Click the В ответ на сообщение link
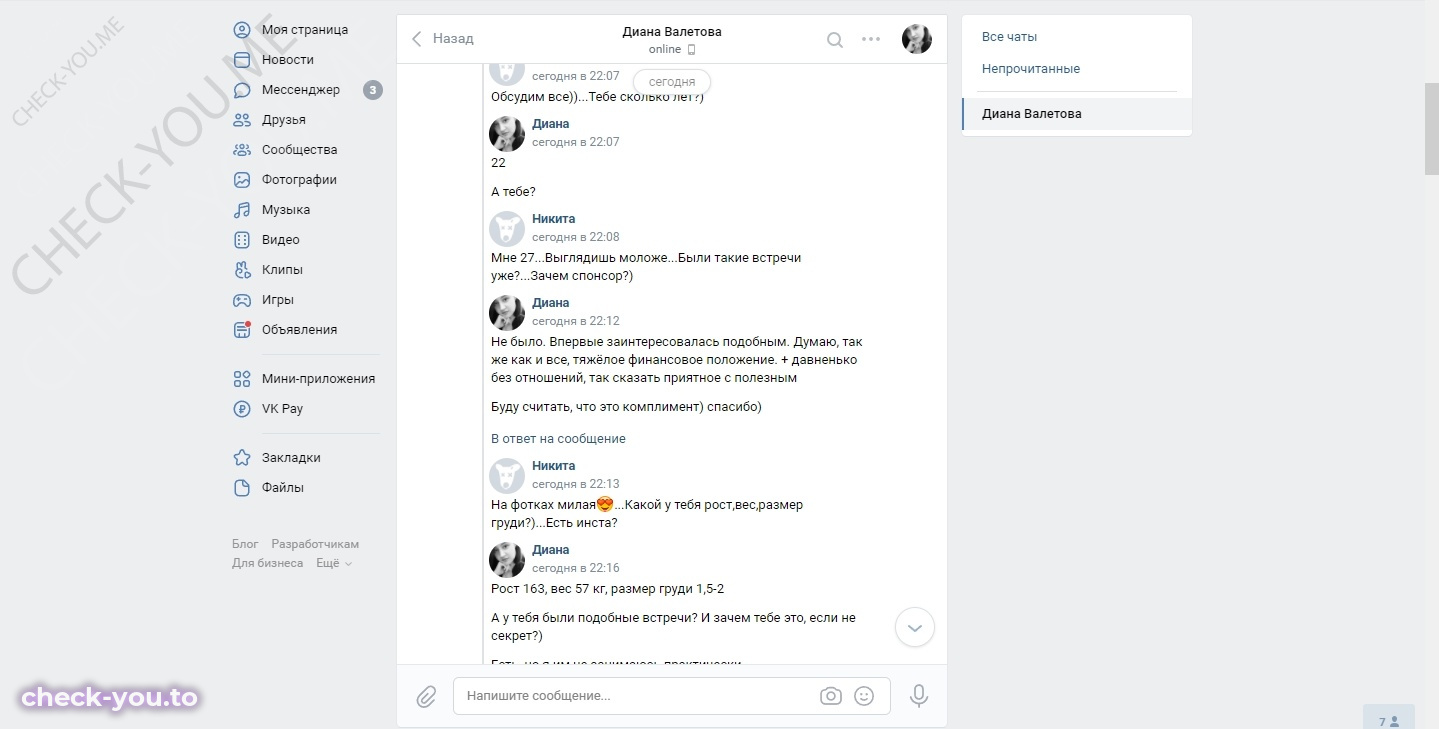Screen dimensions: 1439x729 click(x=558, y=439)
